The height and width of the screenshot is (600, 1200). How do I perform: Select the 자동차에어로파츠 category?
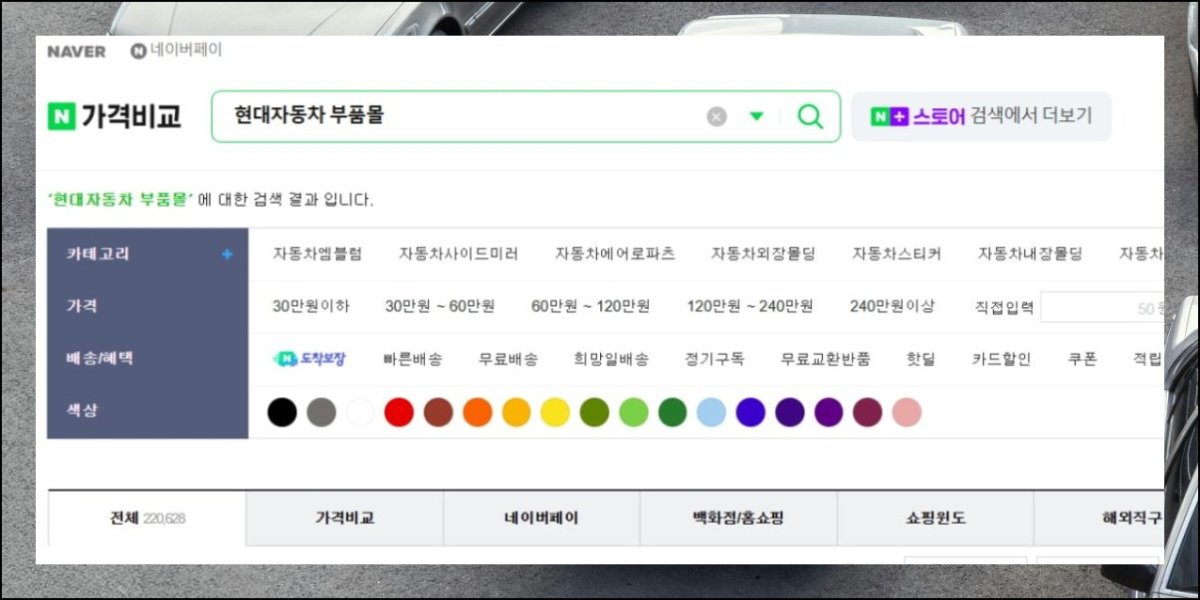pyautogui.click(x=615, y=254)
